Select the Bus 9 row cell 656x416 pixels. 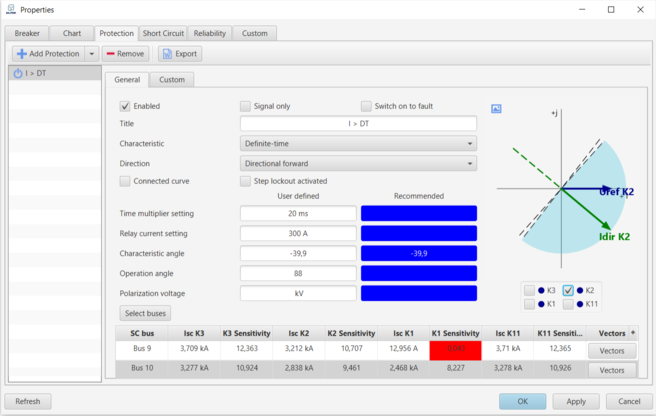[x=142, y=349]
